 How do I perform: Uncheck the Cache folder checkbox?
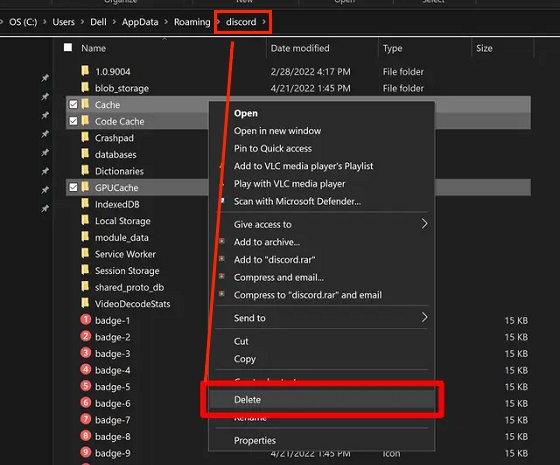click(73, 104)
